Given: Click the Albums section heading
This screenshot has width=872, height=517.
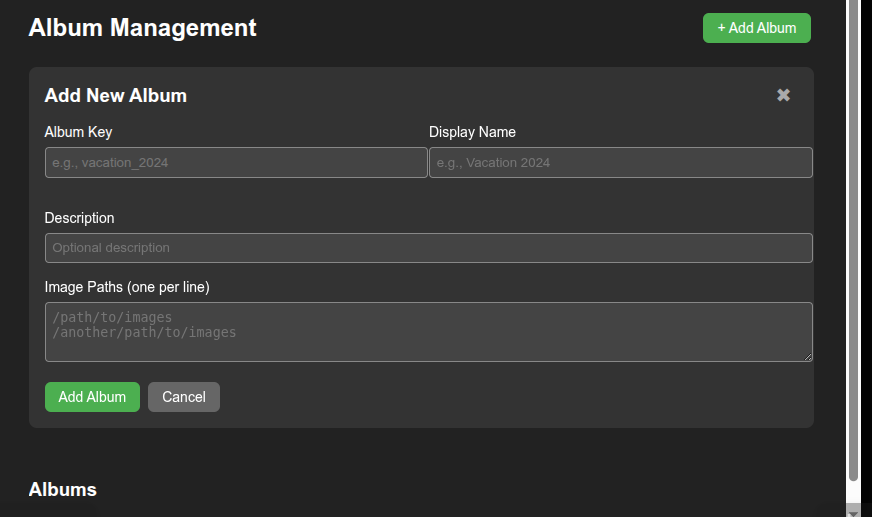Looking at the screenshot, I should tap(63, 490).
